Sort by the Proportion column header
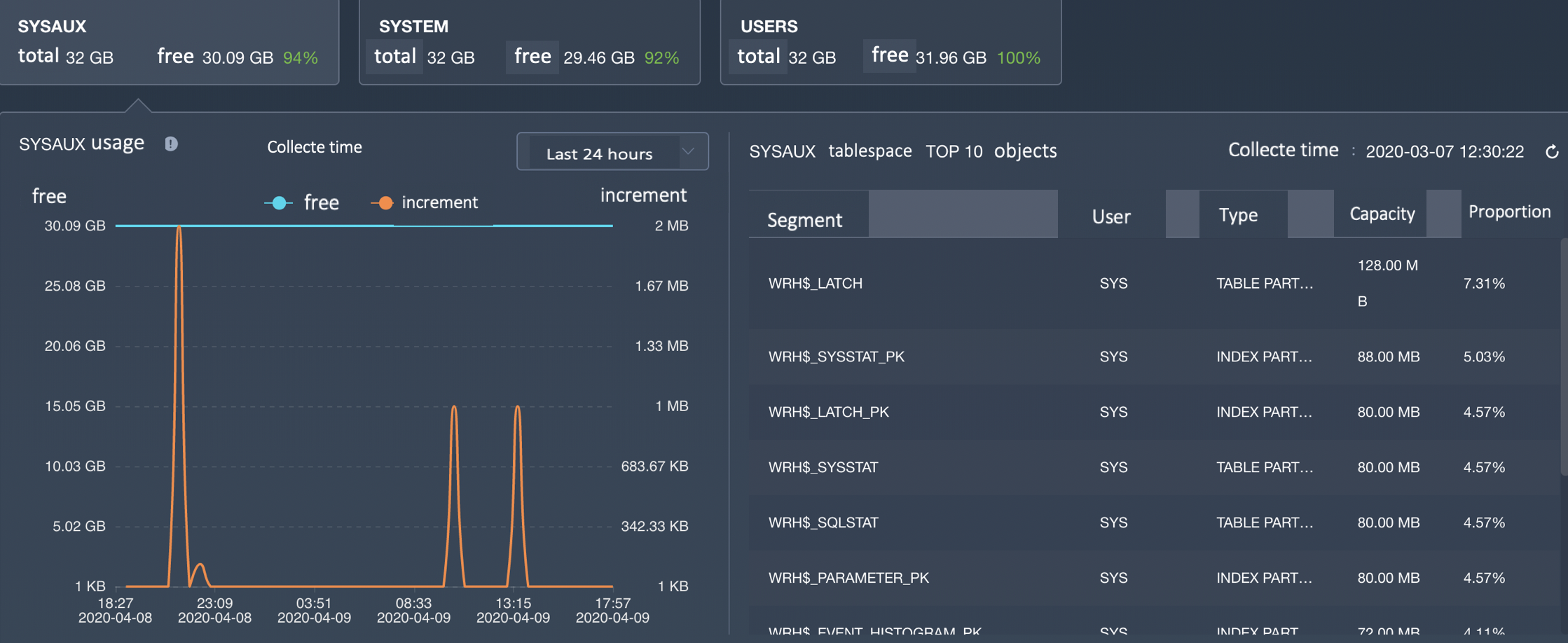This screenshot has height=643, width=1568. click(x=1509, y=212)
